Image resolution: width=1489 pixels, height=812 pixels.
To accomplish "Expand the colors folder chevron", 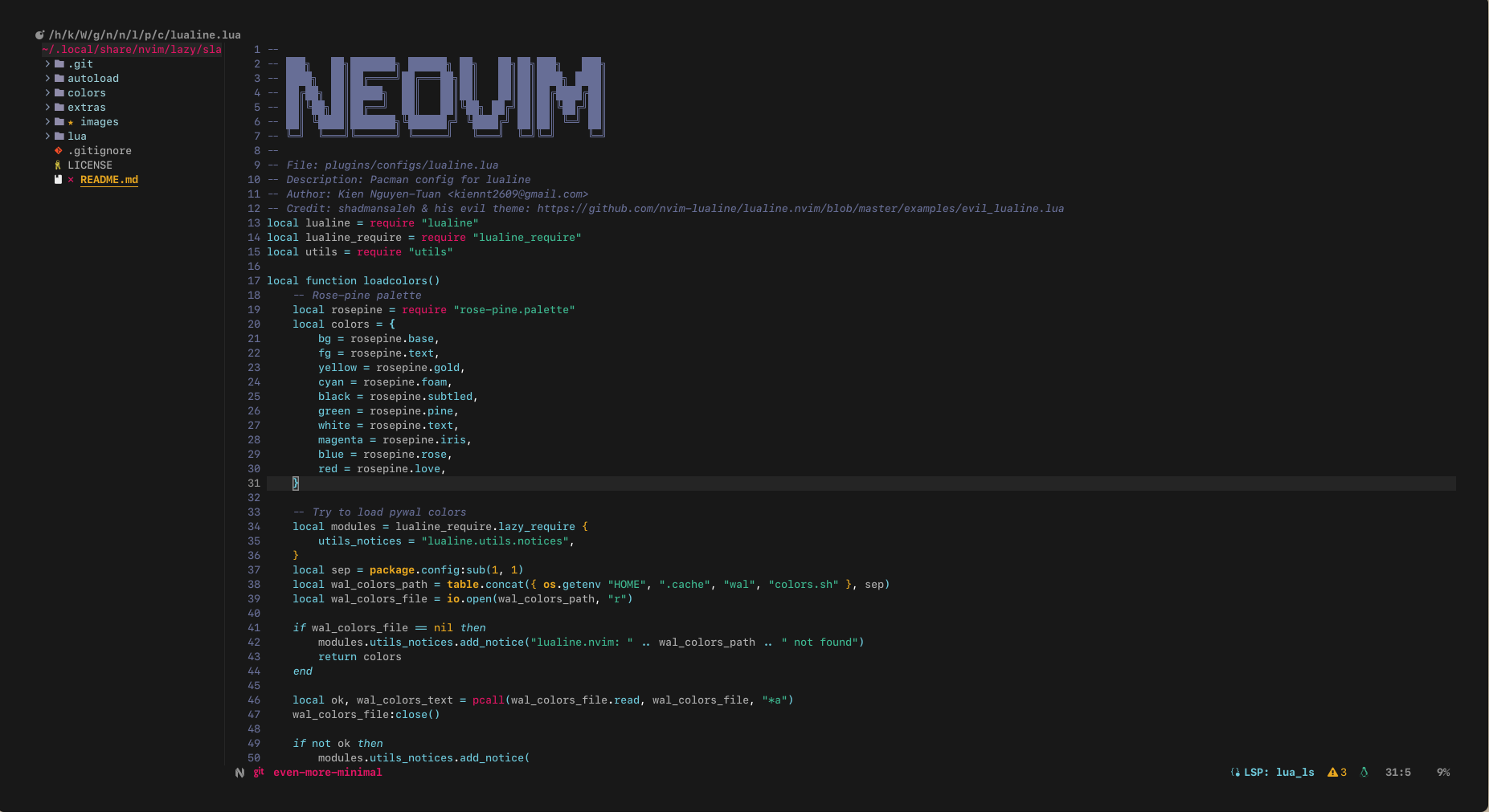I will click(x=47, y=92).
